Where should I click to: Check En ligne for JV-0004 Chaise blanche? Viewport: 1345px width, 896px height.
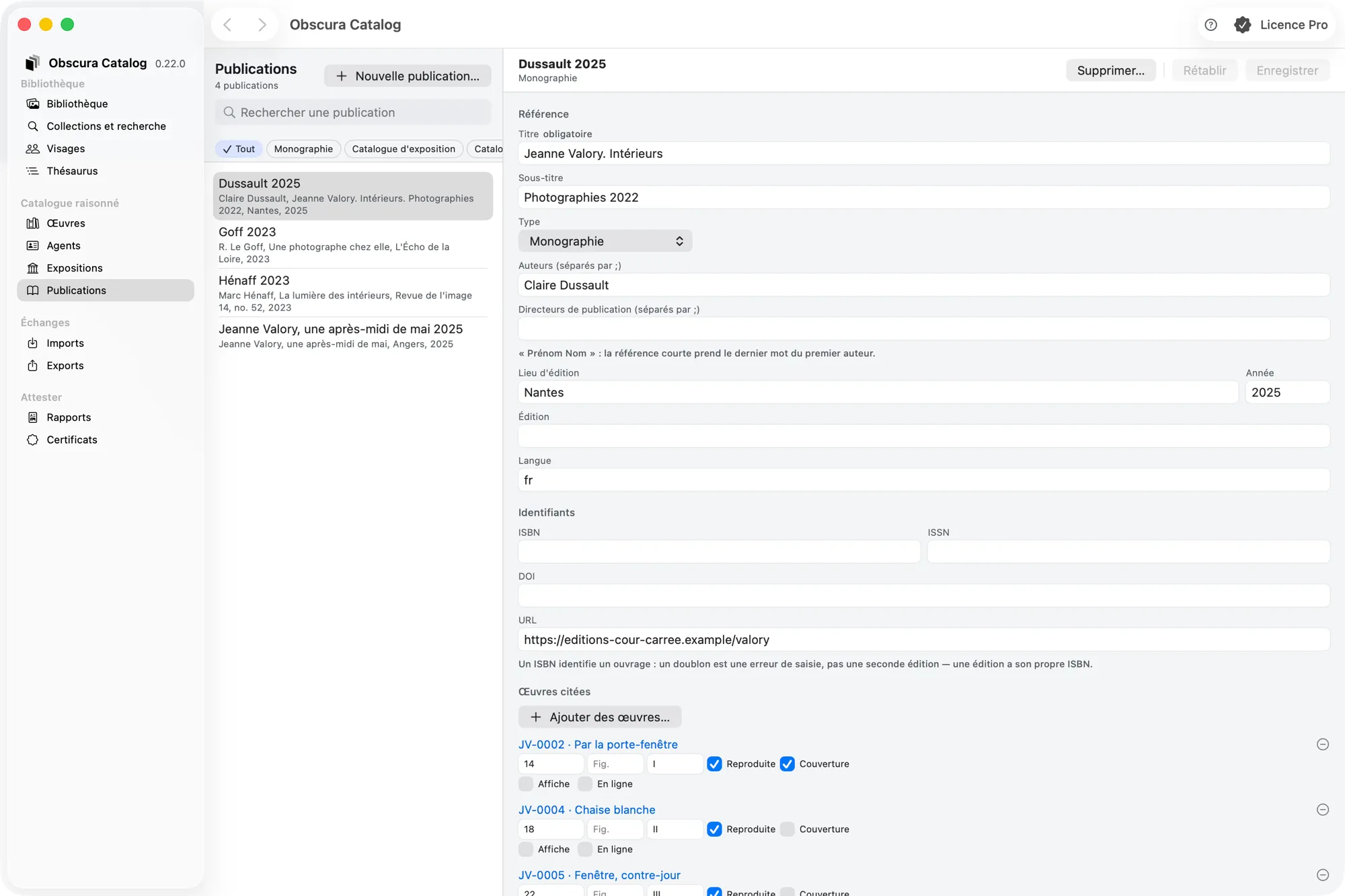click(585, 849)
